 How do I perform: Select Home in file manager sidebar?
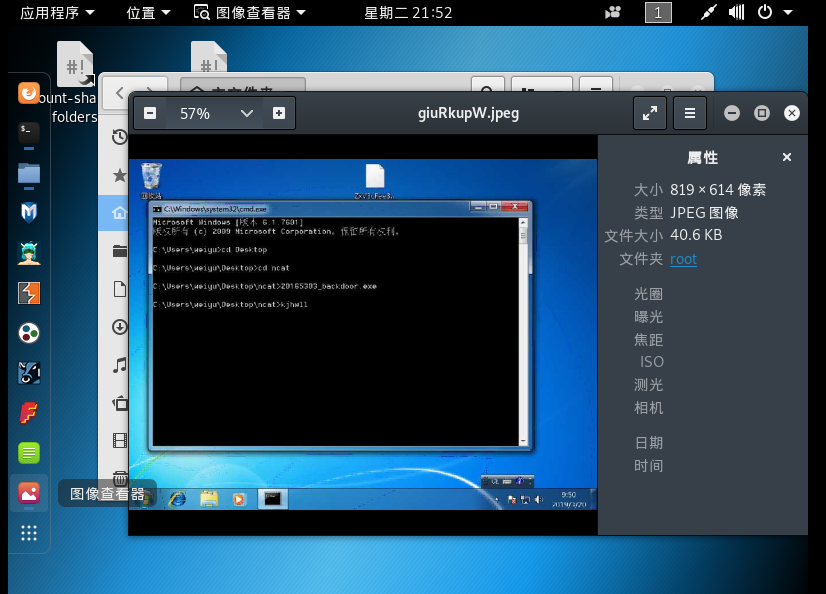(120, 213)
